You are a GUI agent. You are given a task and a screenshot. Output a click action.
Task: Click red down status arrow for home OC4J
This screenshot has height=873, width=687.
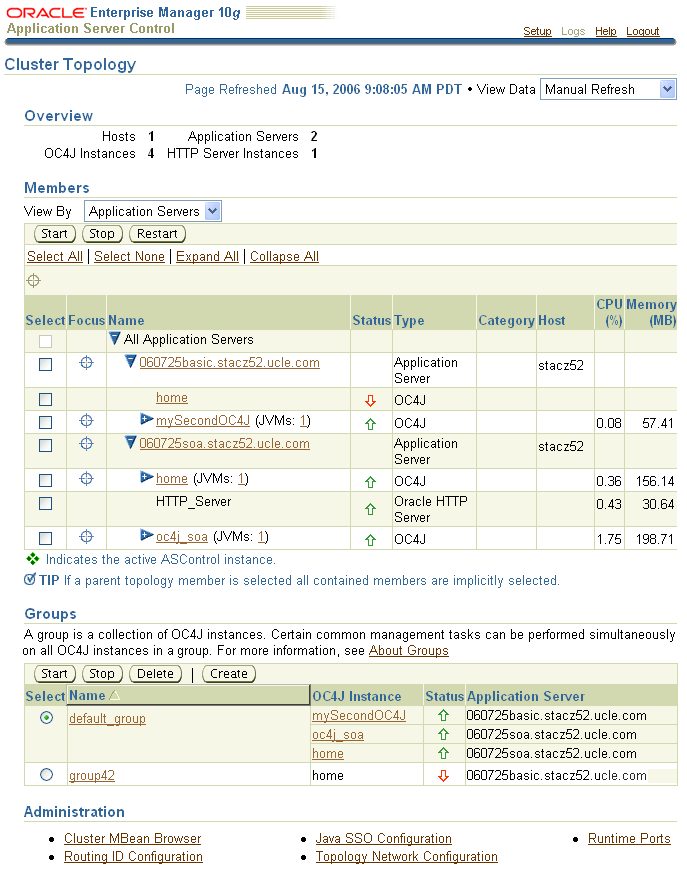(370, 400)
